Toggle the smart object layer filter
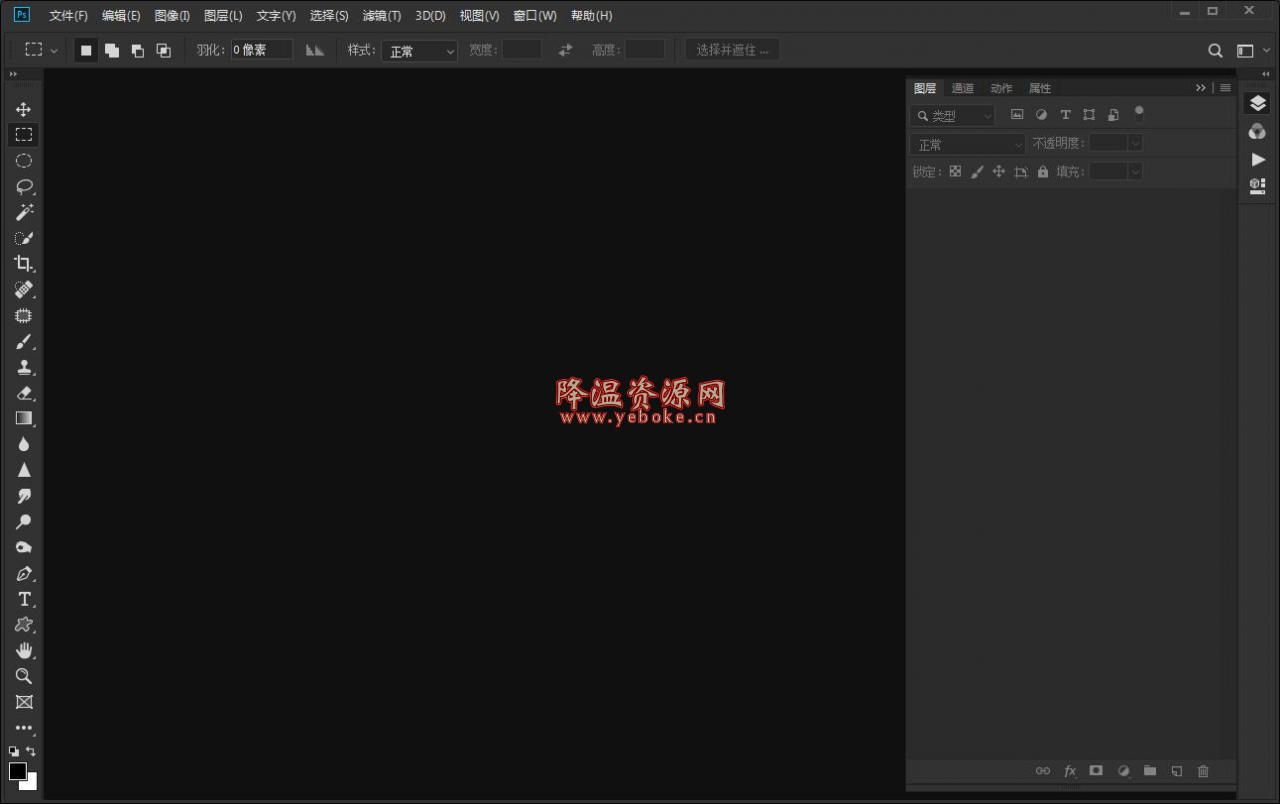Image resolution: width=1280 pixels, height=804 pixels. pyautogui.click(x=1113, y=115)
